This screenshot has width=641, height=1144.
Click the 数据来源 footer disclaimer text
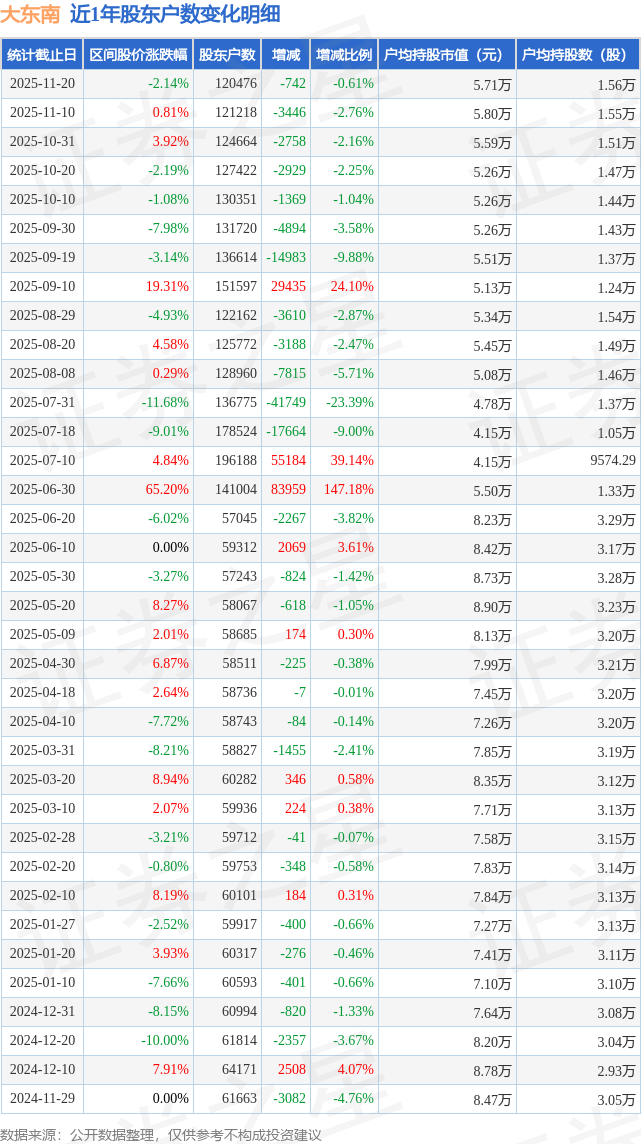click(161, 1134)
